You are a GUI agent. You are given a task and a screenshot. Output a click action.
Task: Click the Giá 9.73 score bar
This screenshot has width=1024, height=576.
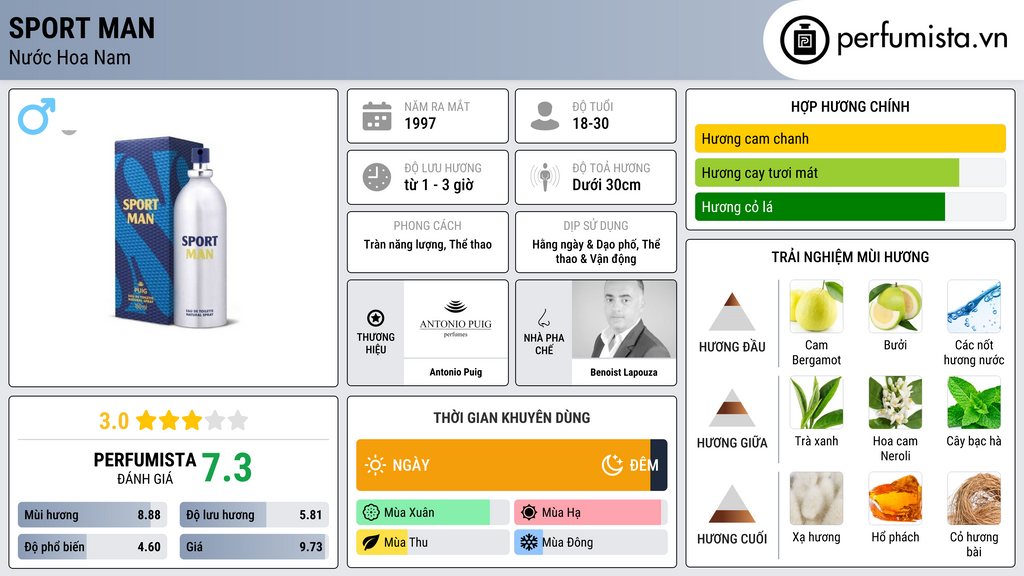pos(254,547)
